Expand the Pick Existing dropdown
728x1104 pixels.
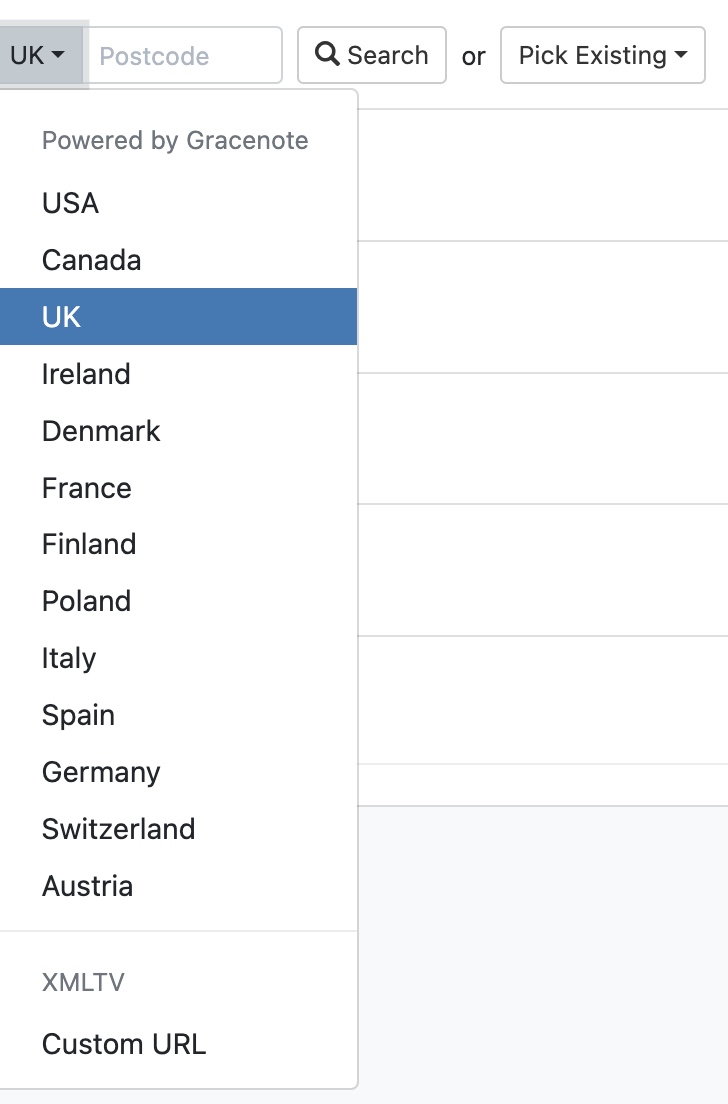click(x=602, y=55)
